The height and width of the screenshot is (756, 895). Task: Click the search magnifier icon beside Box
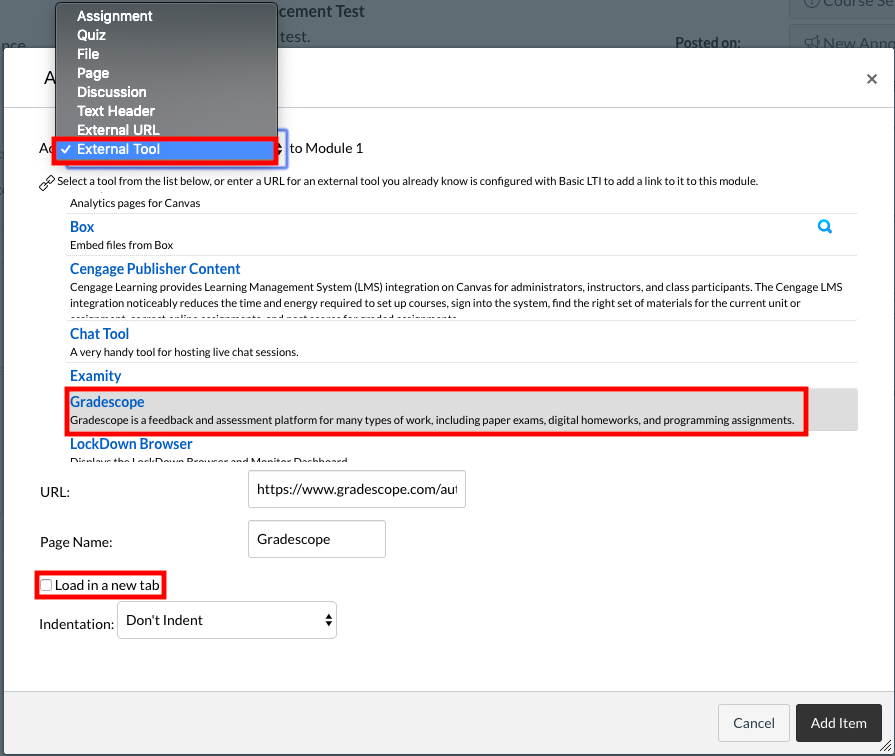825,227
